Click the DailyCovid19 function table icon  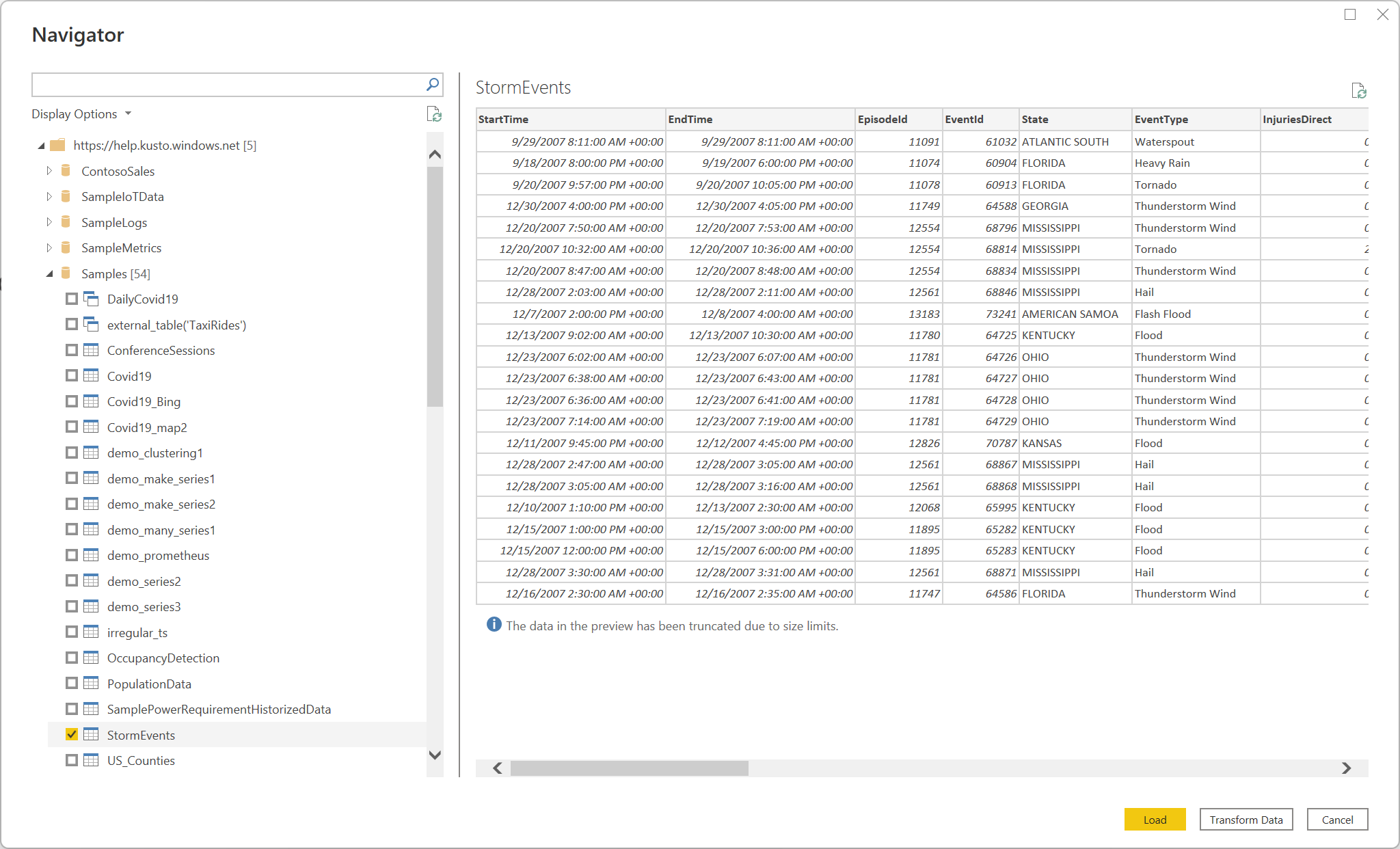click(x=91, y=299)
